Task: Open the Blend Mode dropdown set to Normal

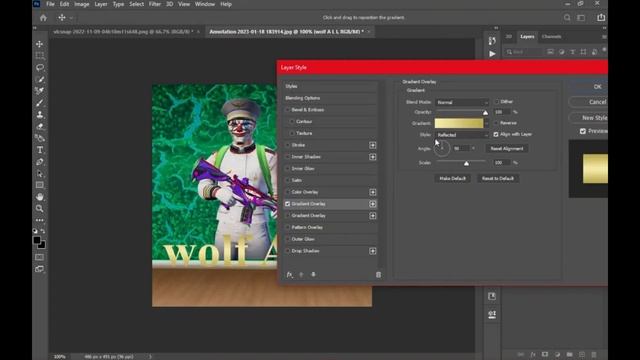Action: 462,102
